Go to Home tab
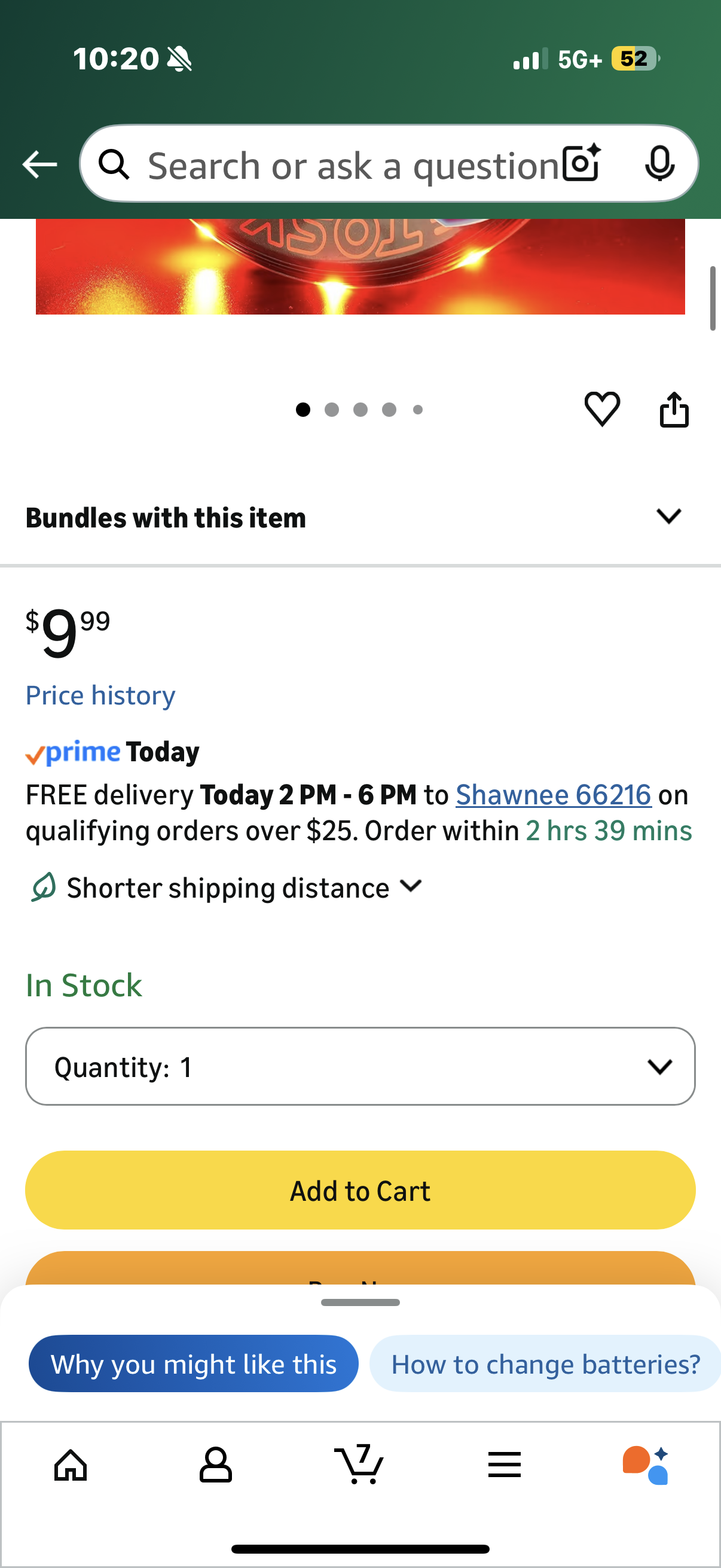The image size is (721, 1568). click(71, 1465)
